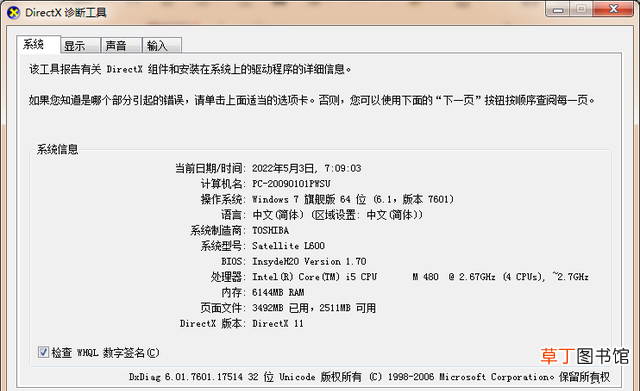Viewport: 640px width, 391px height.
Task: Click the sentence starting 如果您知道是哪个部分
Action: pos(312,100)
